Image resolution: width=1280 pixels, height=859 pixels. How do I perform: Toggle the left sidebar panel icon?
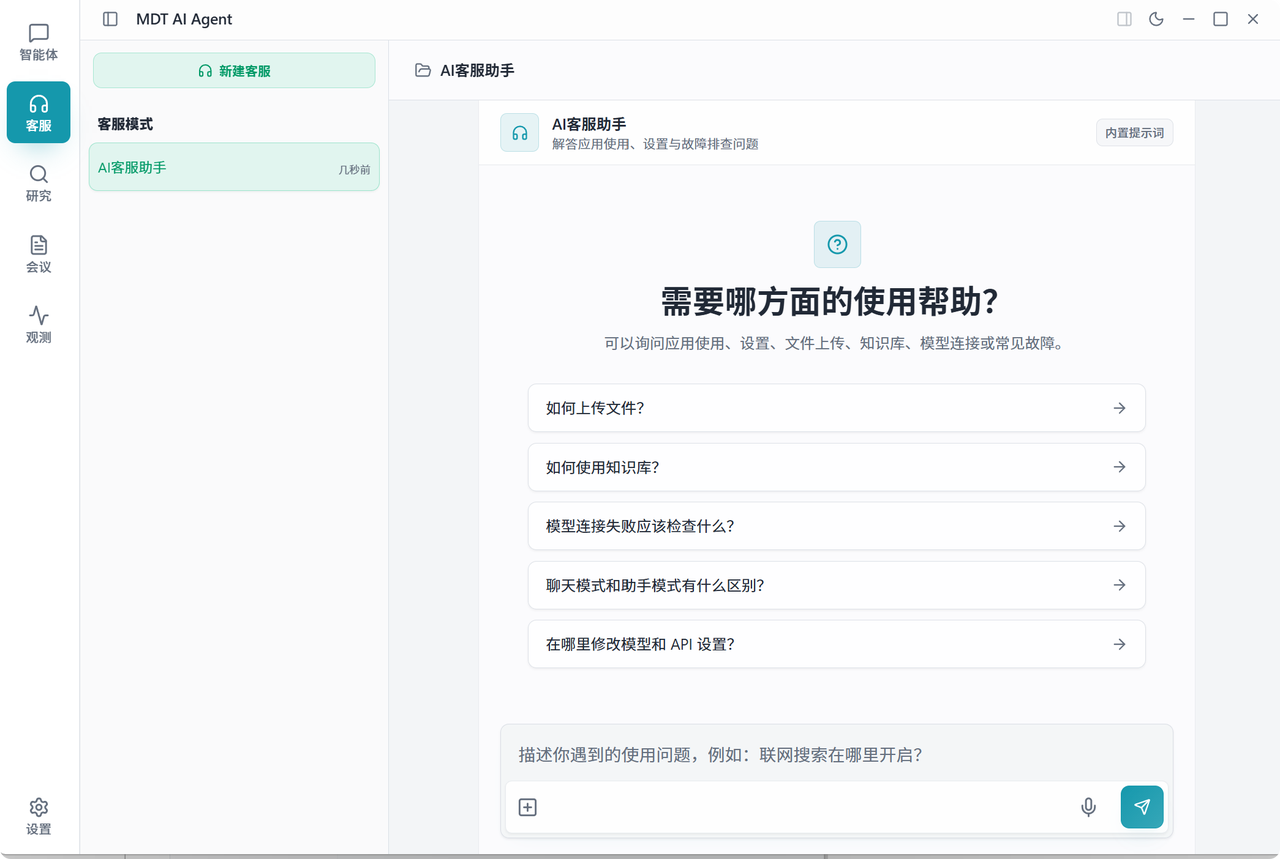pyautogui.click(x=111, y=19)
